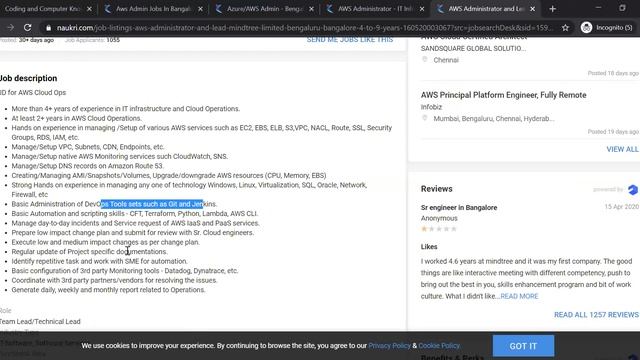Close the Coding and Computer tab
The image size is (640, 360).
(89, 9)
